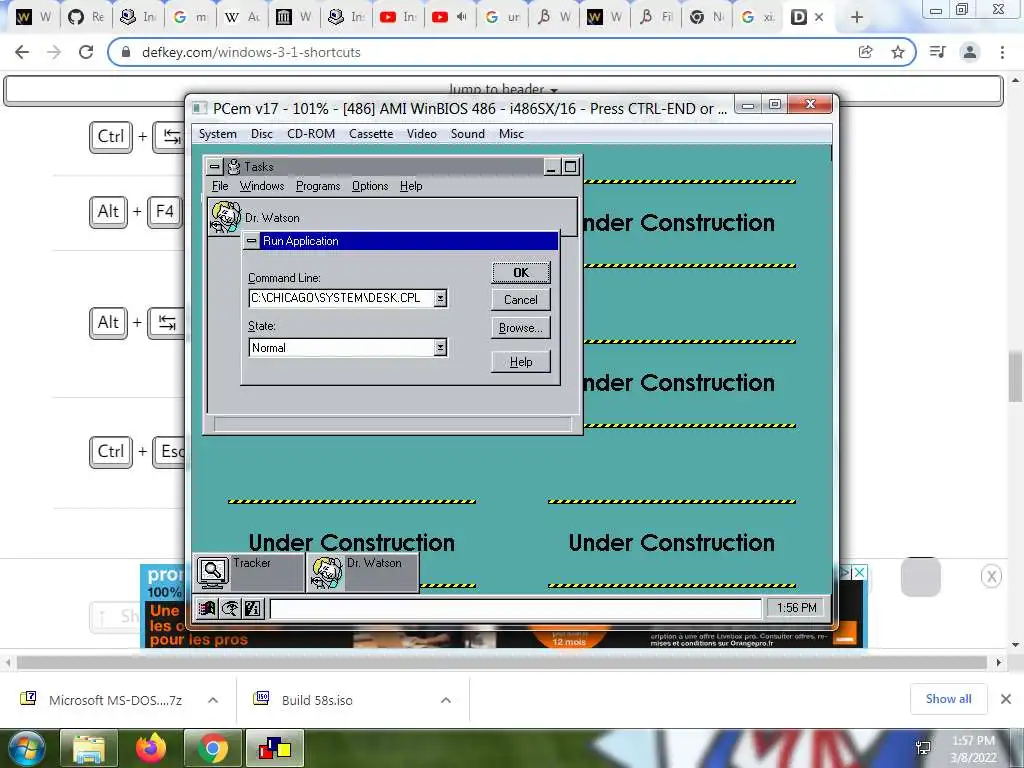Open PCem Video menu
The image size is (1024, 768).
click(x=422, y=134)
